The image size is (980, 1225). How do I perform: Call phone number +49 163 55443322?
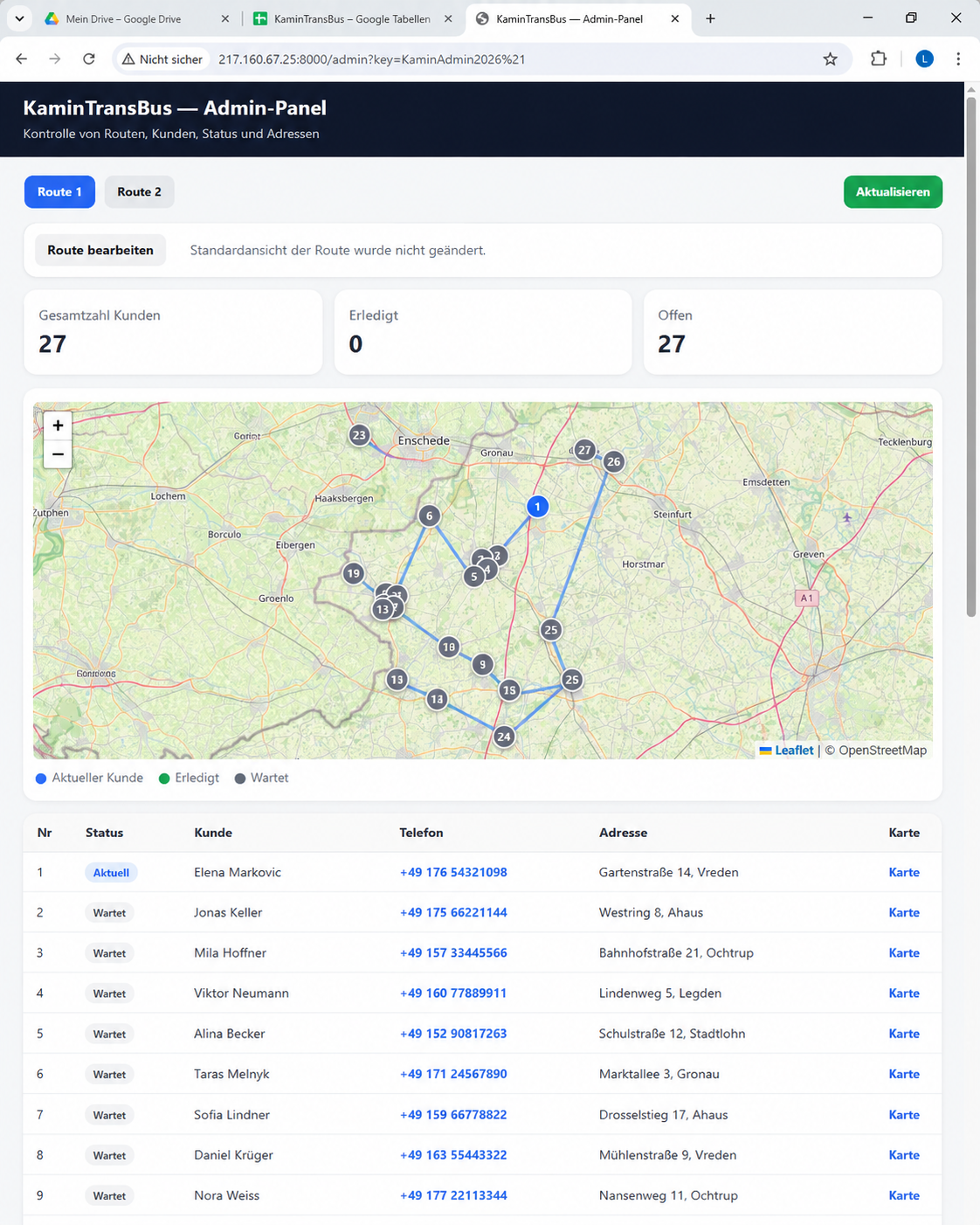453,1154
